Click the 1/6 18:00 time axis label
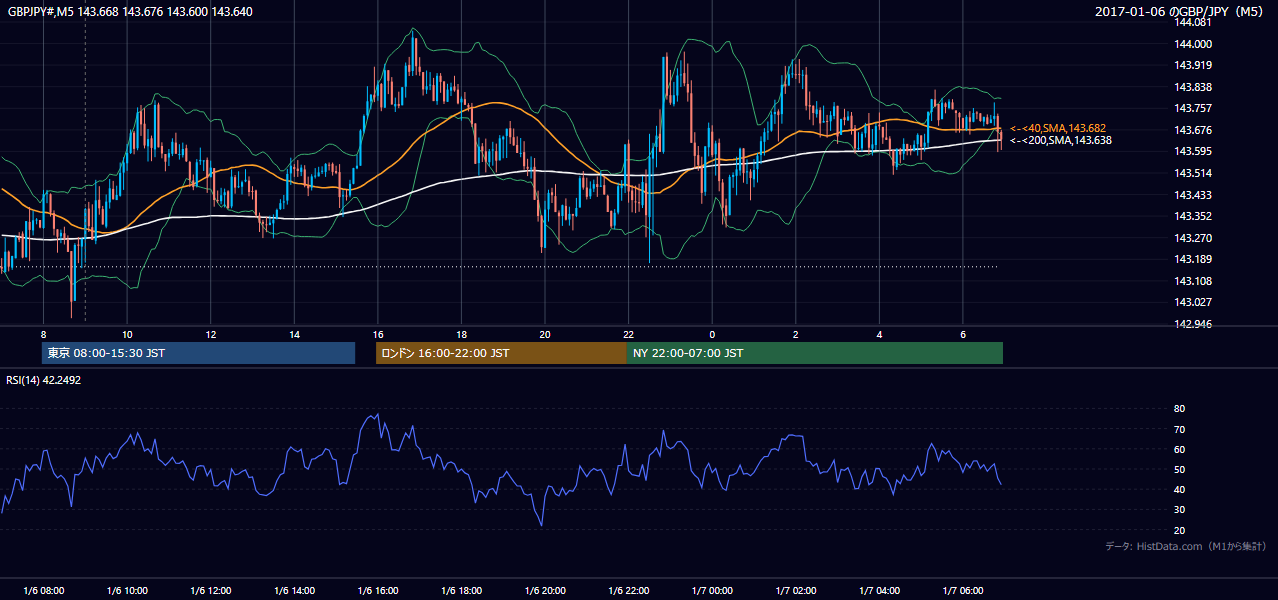The image size is (1278, 600). [461, 591]
